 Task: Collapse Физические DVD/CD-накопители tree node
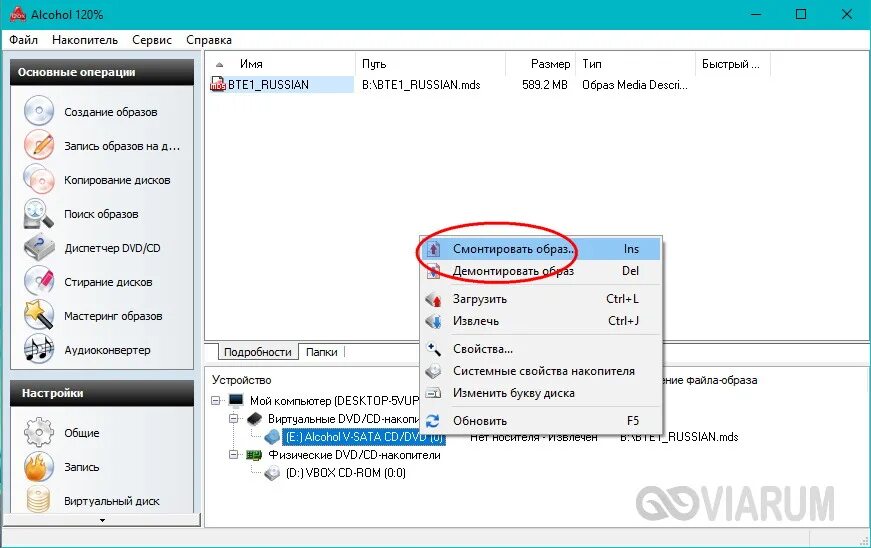(x=234, y=455)
